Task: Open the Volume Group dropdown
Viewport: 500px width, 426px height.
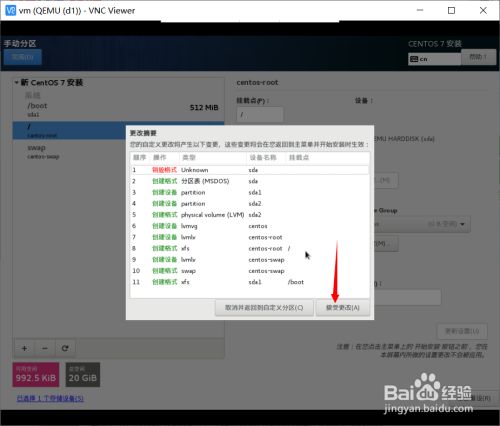Action: (422, 224)
